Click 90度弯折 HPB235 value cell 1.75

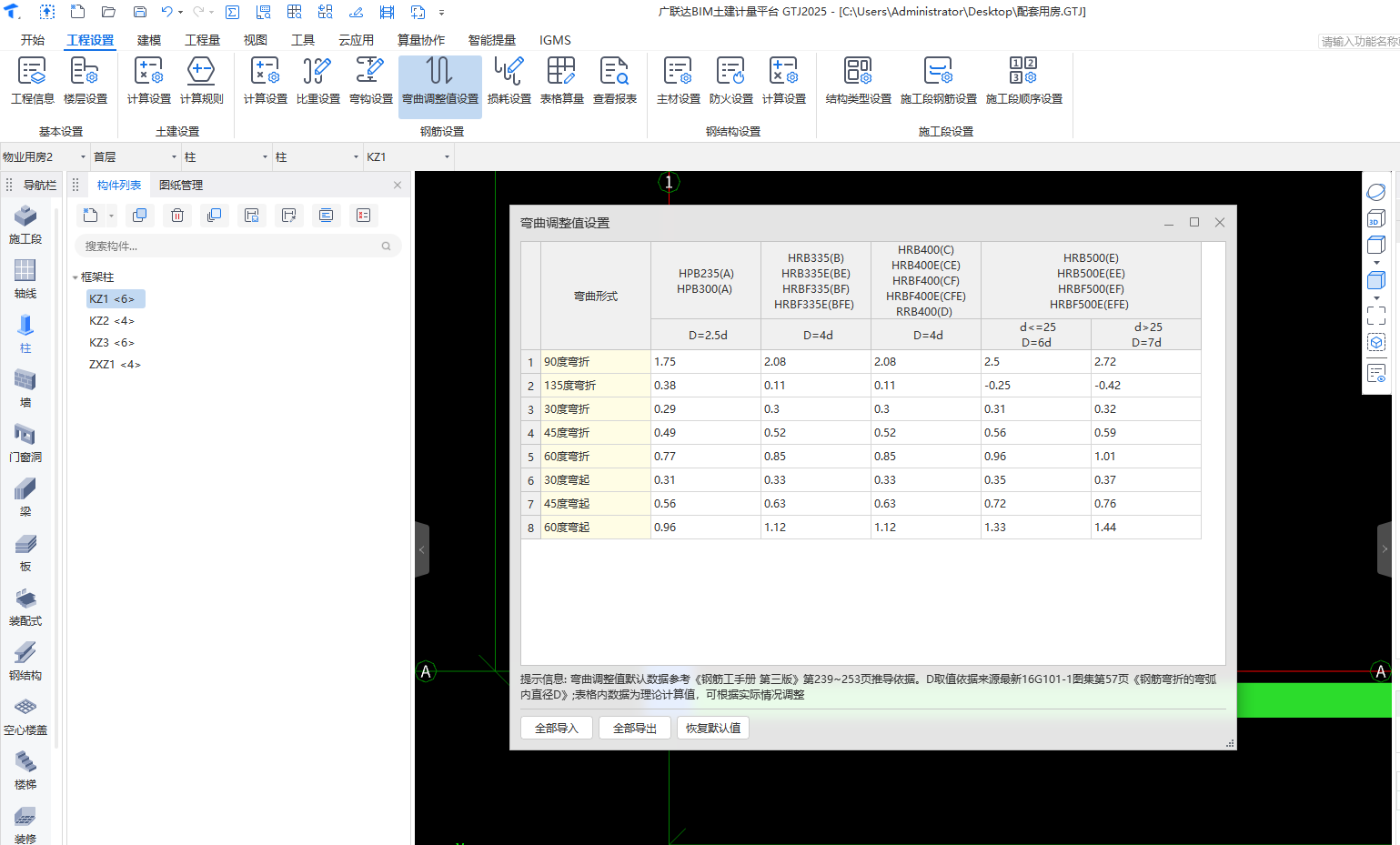tap(706, 362)
